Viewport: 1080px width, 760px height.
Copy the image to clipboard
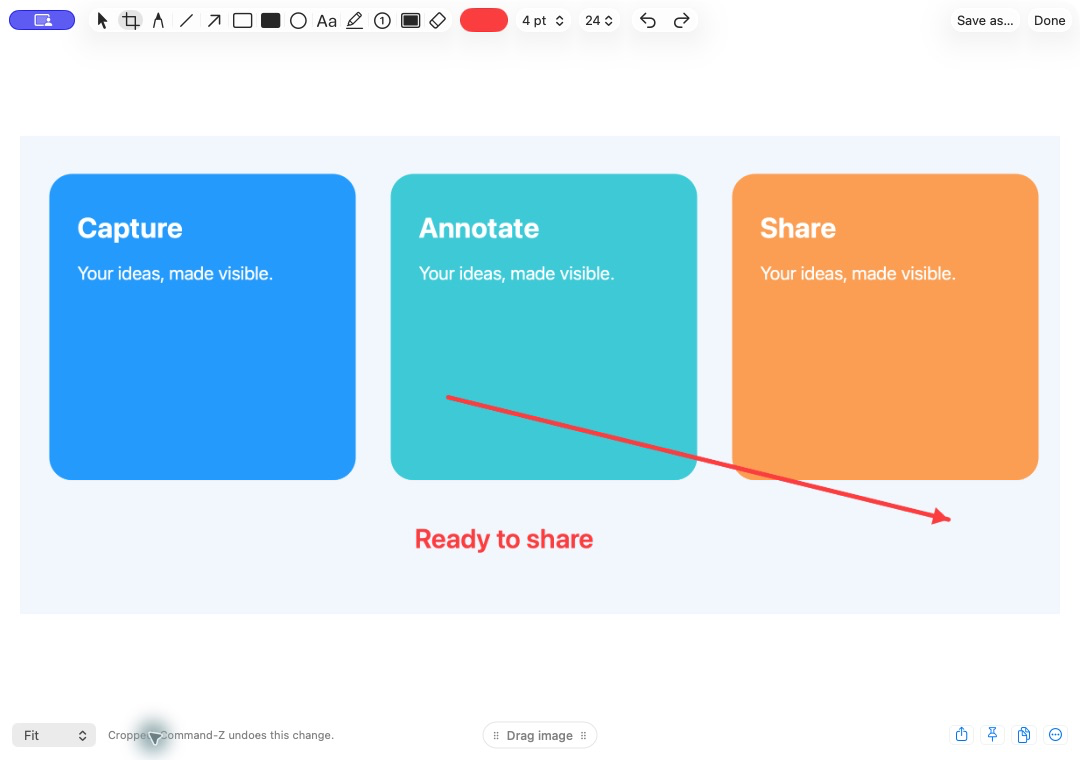[x=1024, y=735]
